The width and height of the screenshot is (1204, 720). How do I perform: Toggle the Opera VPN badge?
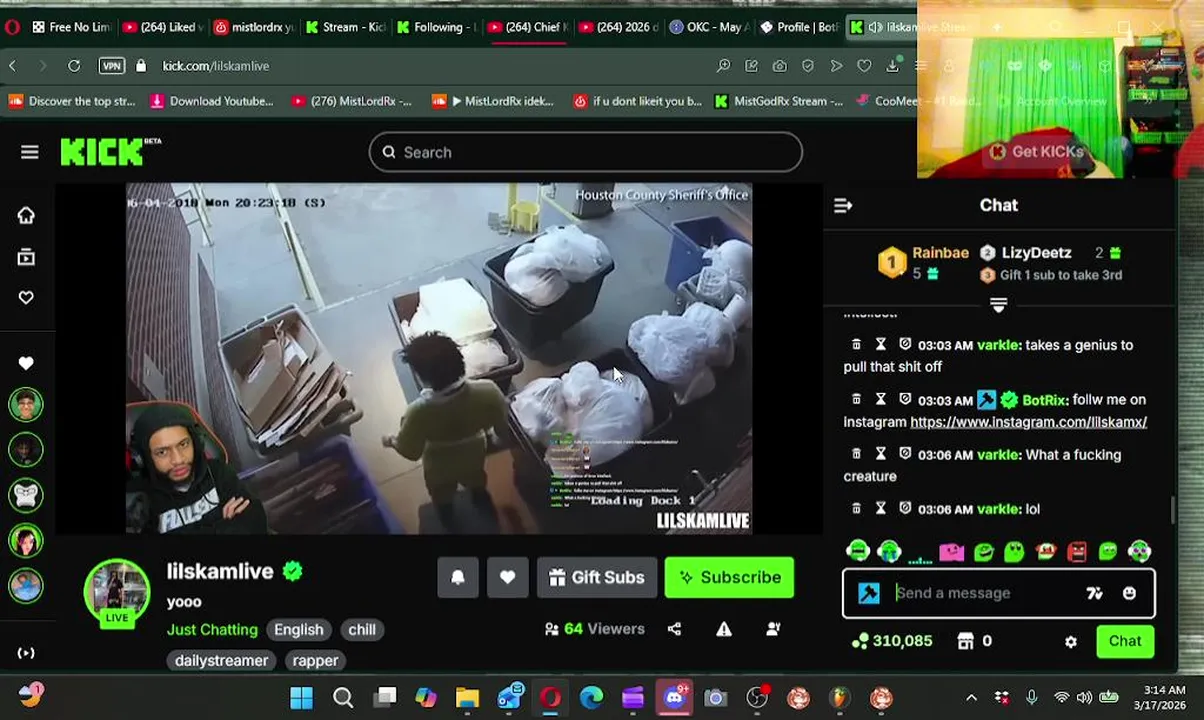tap(112, 66)
